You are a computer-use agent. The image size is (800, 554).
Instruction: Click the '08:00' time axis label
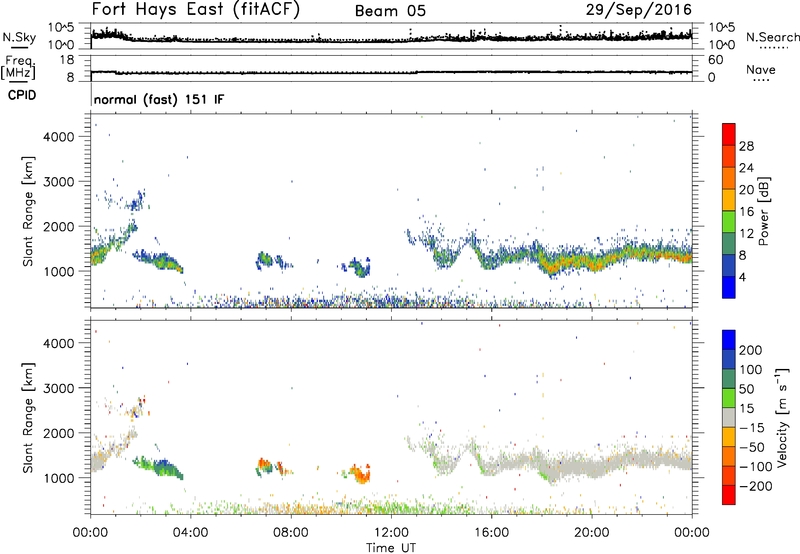[290, 533]
